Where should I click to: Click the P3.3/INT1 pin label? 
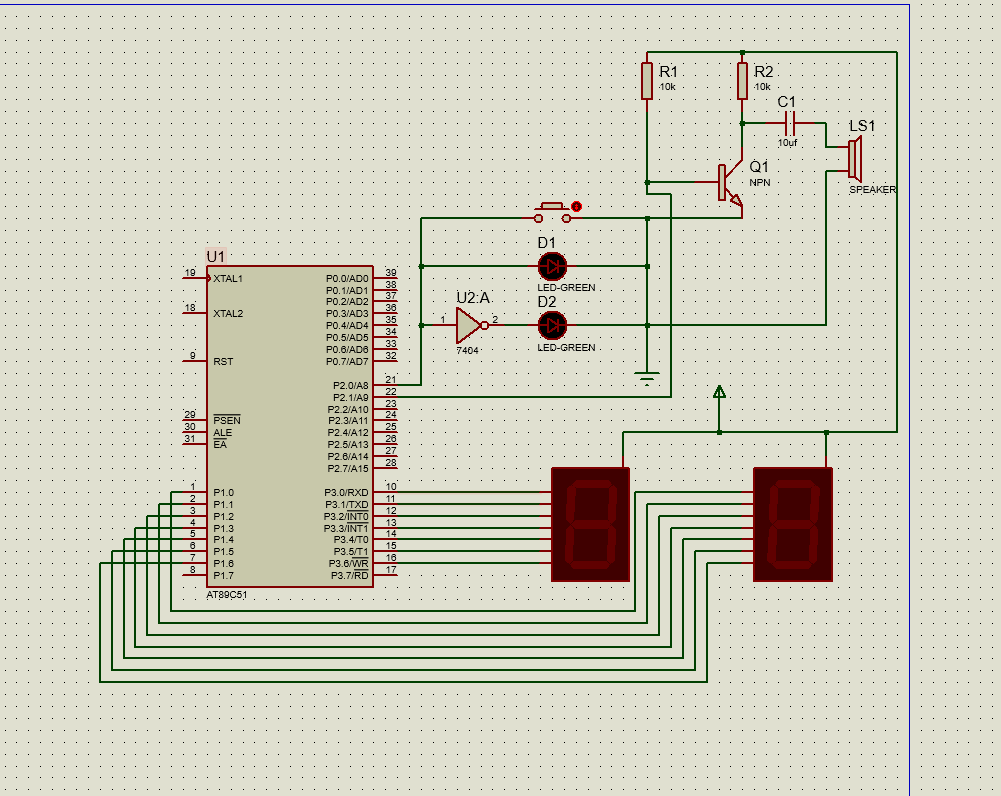coord(346,528)
